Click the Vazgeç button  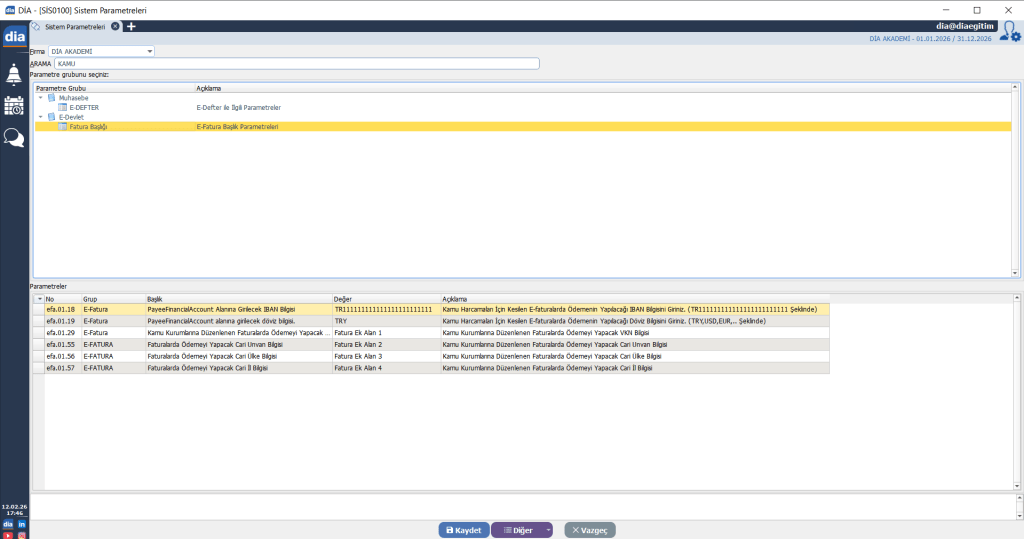[x=590, y=530]
